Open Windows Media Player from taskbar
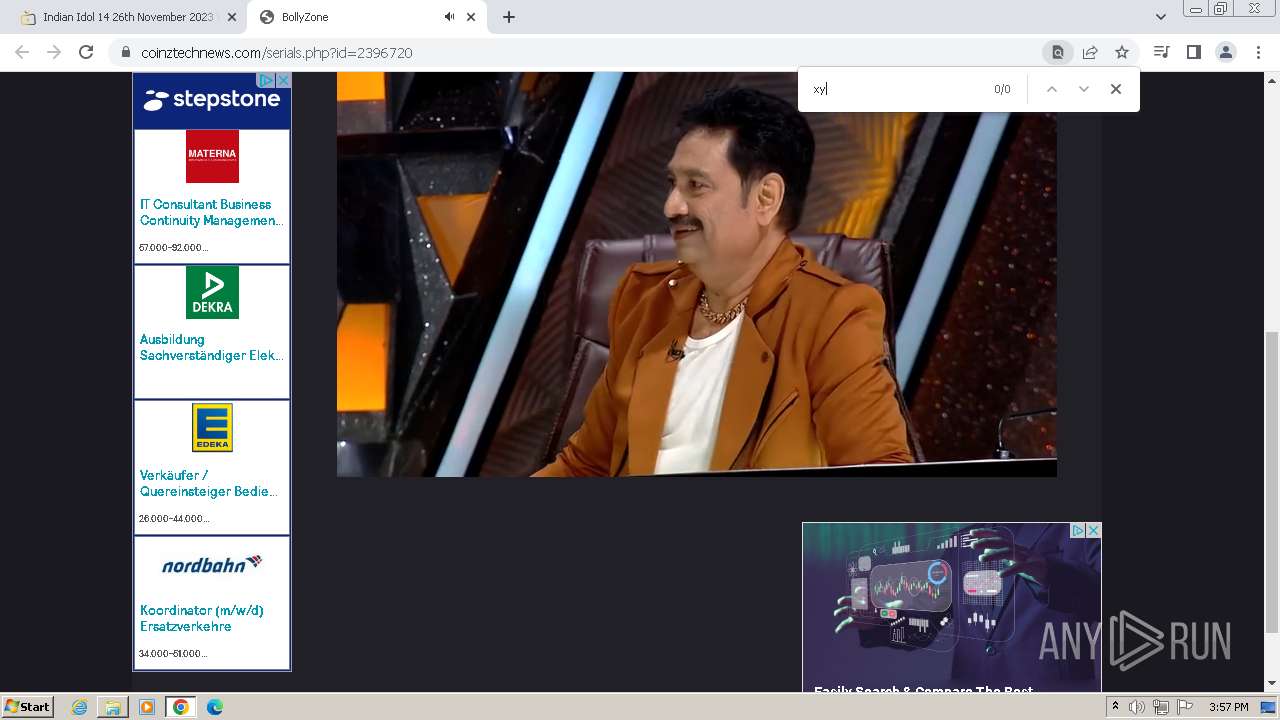This screenshot has width=1280, height=720. tap(147, 707)
